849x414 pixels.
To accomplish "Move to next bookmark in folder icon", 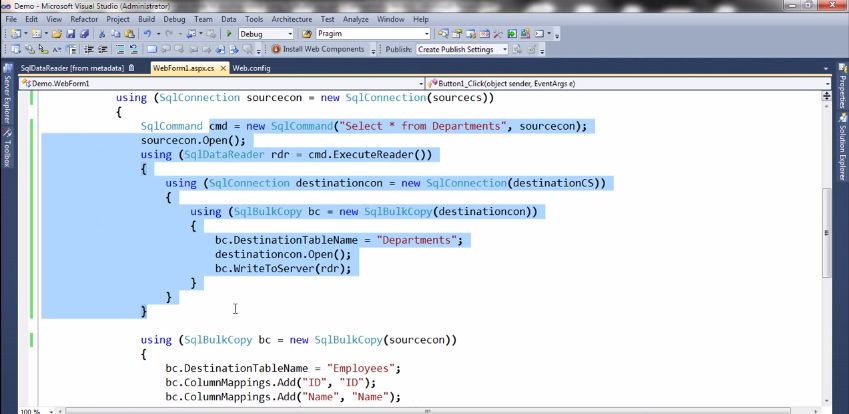I will [206, 49].
